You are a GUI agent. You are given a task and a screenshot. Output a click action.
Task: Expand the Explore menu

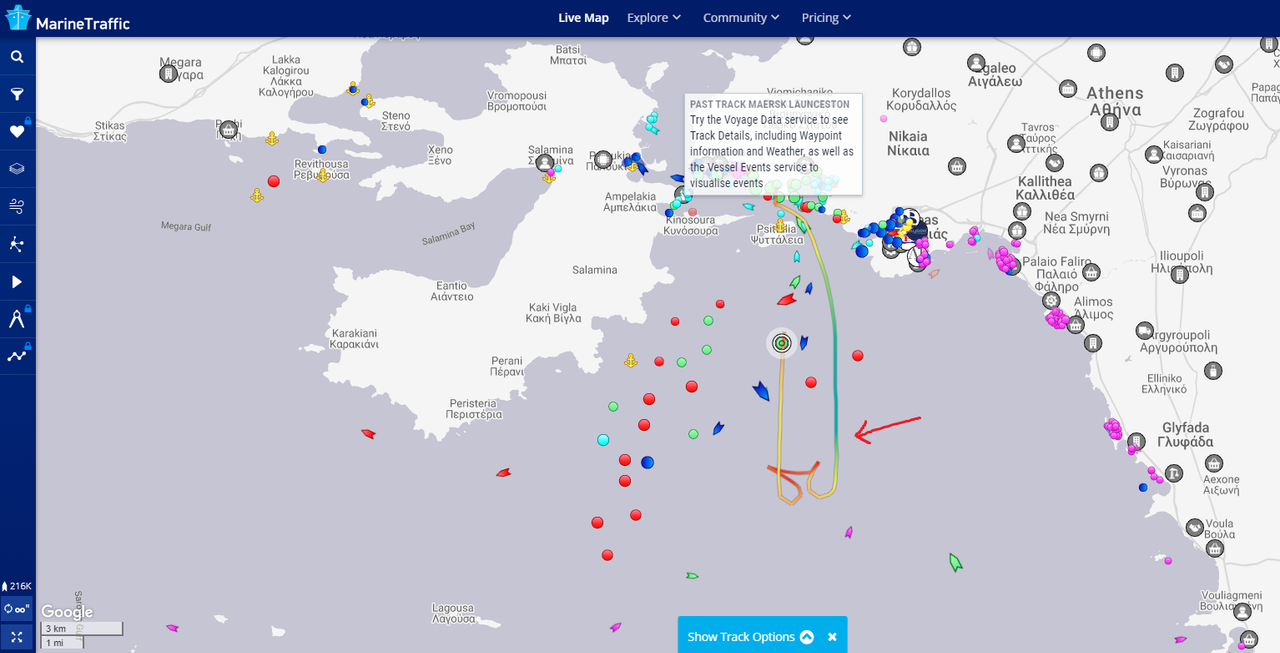pyautogui.click(x=654, y=18)
